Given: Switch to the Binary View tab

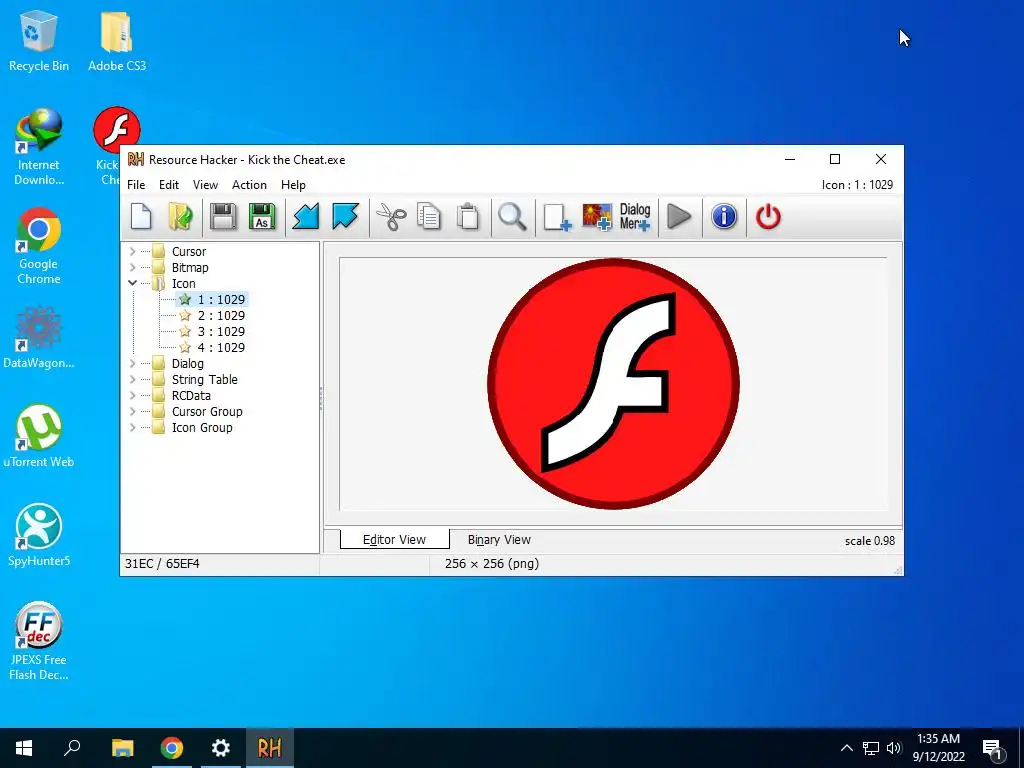Looking at the screenshot, I should (499, 539).
